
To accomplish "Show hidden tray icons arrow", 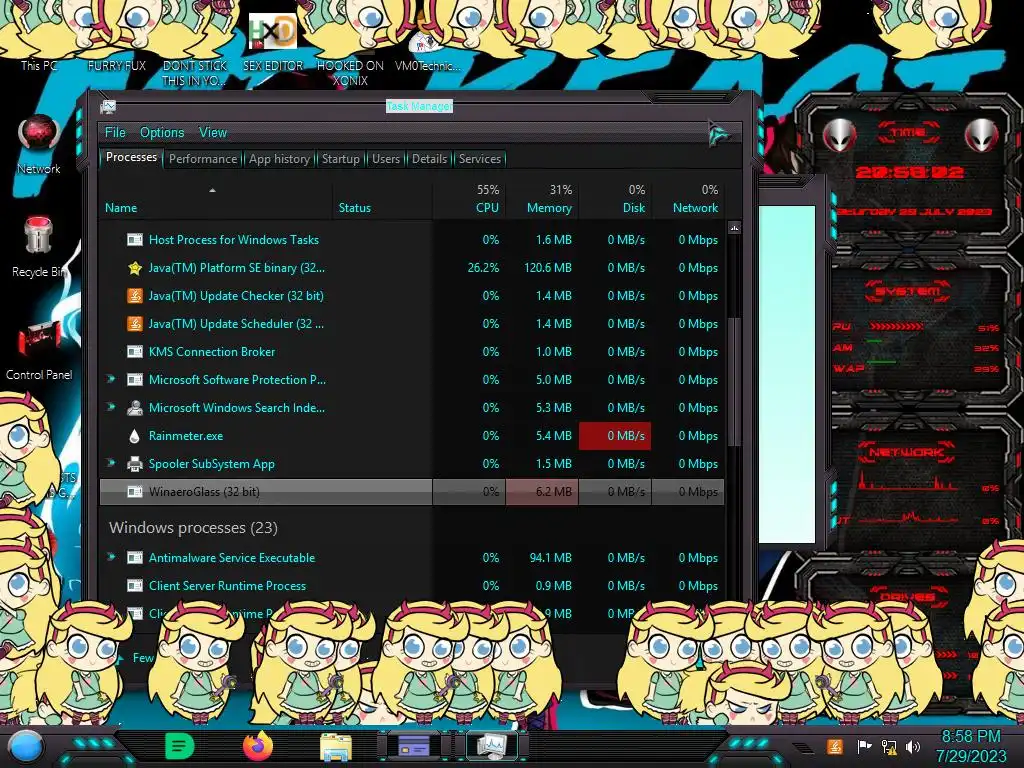I will point(803,748).
